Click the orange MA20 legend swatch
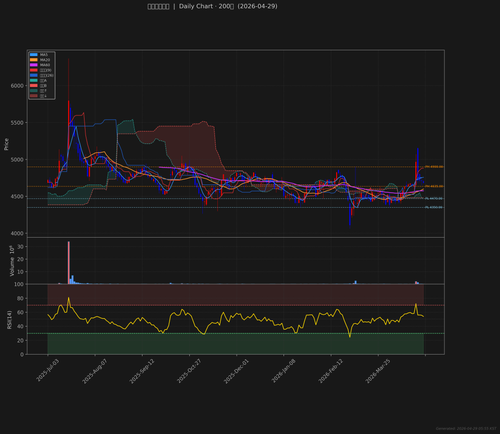500x434 pixels. pos(34,60)
